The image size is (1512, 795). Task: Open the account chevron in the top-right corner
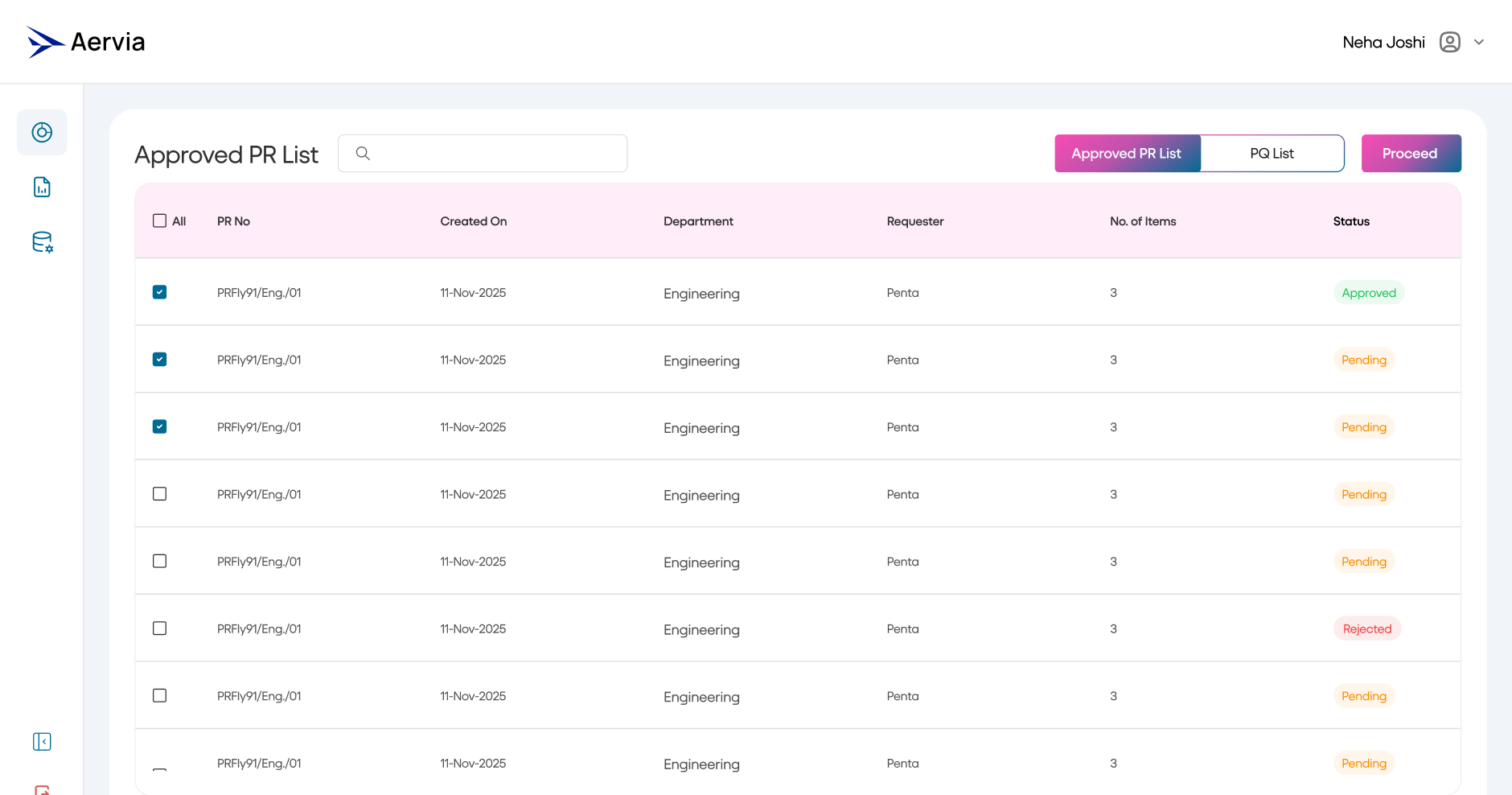click(1480, 41)
